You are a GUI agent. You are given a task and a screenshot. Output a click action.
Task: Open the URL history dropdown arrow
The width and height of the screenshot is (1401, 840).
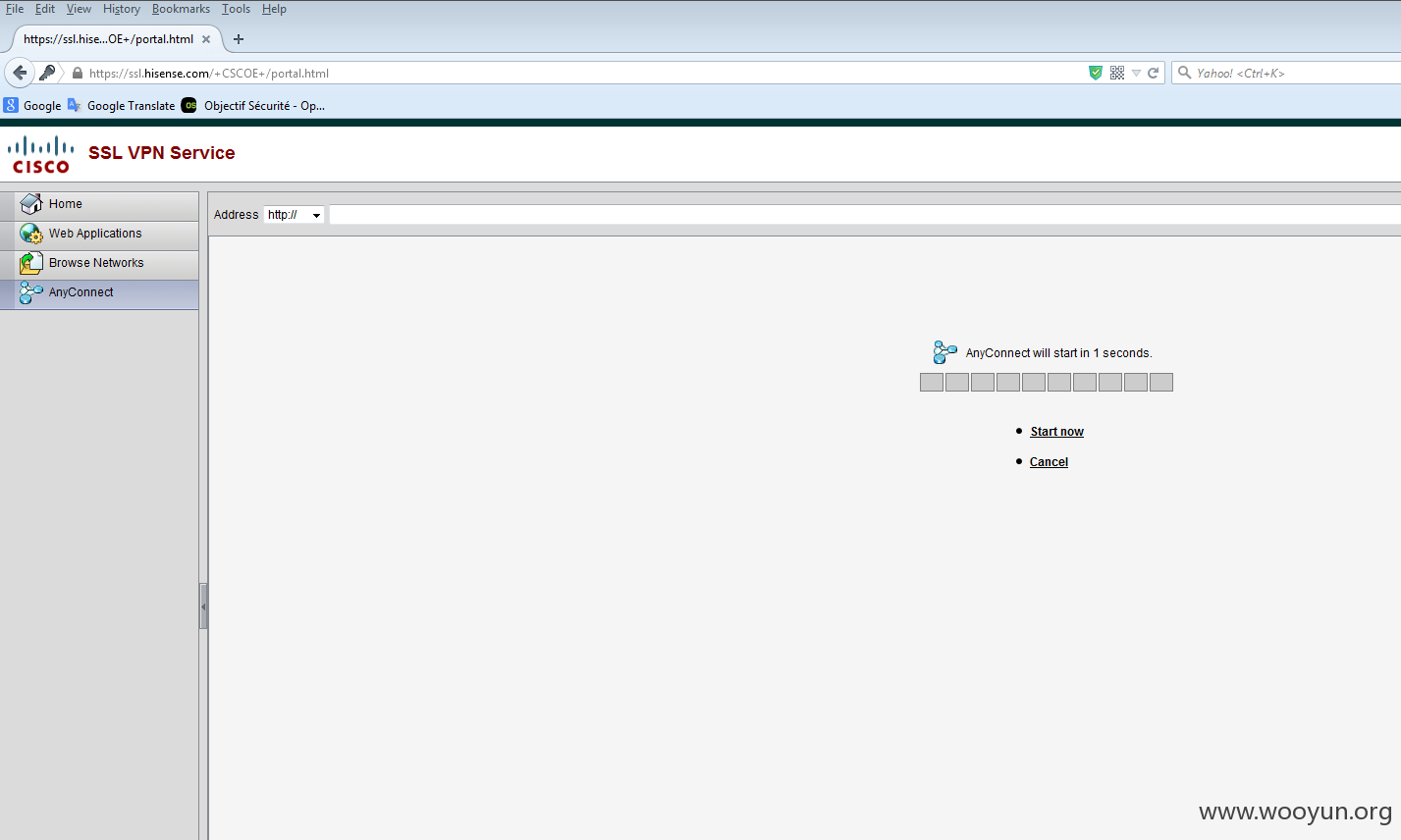coord(1136,74)
